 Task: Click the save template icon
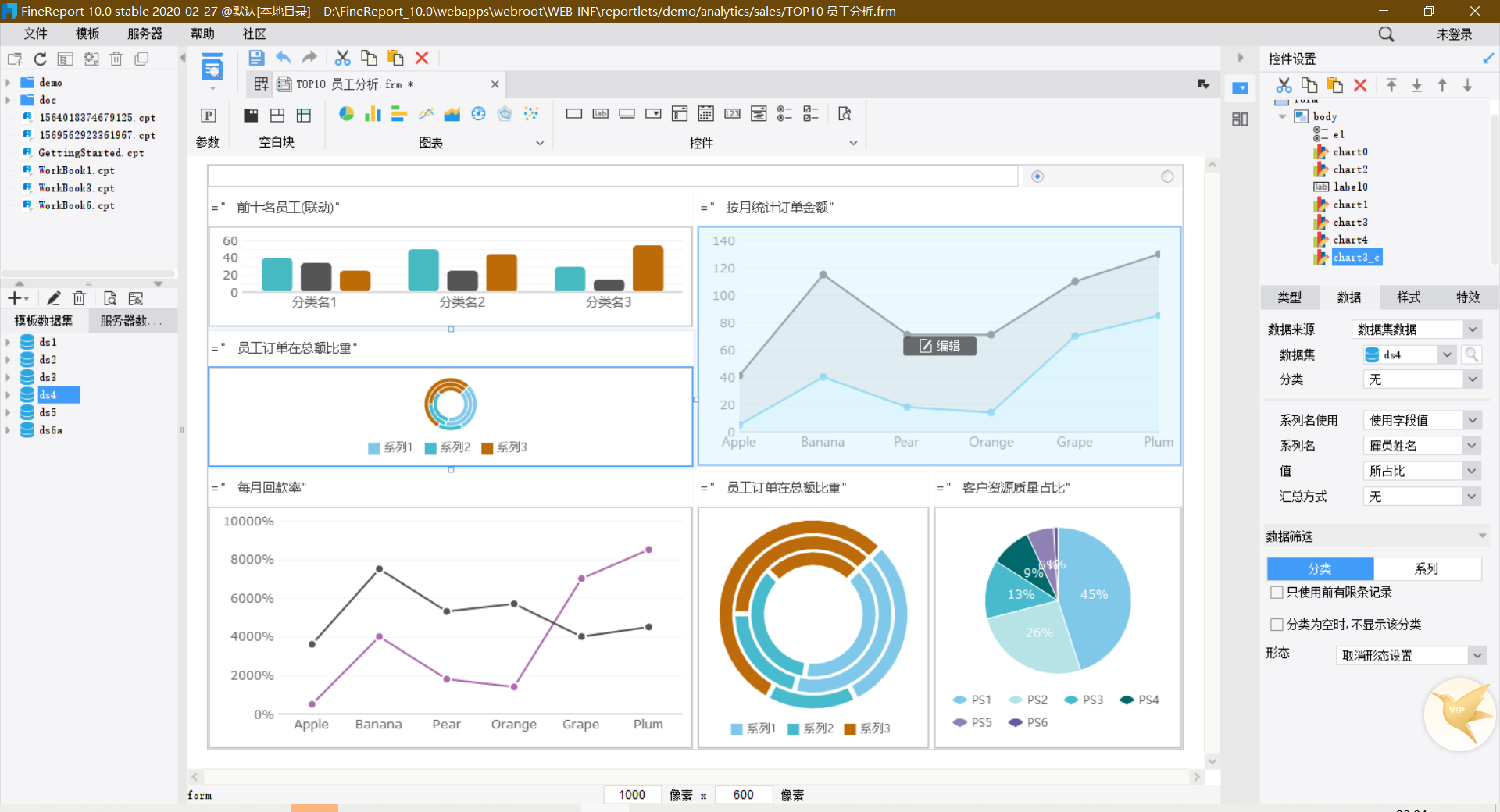256,58
